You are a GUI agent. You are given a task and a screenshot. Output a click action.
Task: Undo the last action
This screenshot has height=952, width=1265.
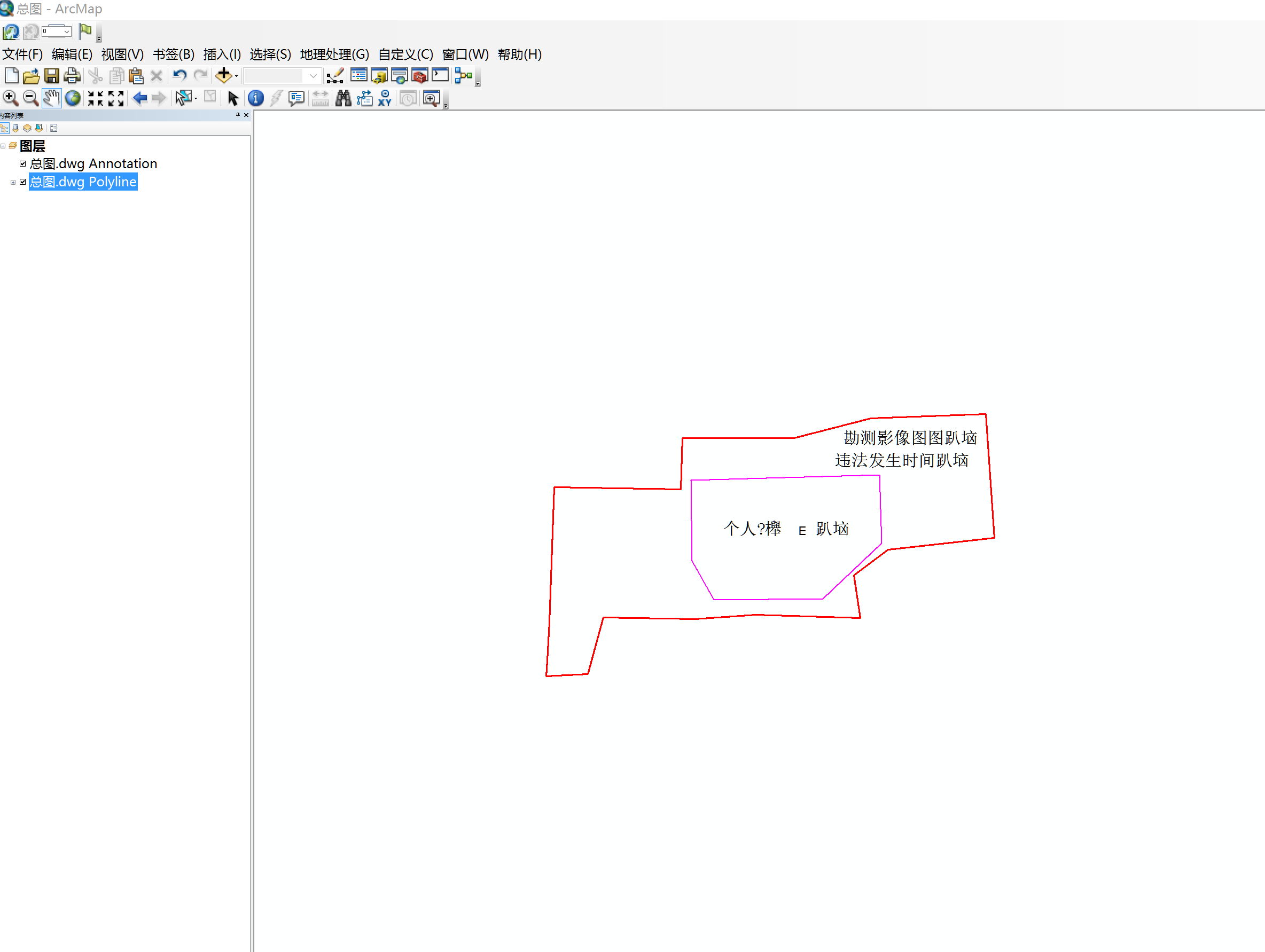coord(179,75)
